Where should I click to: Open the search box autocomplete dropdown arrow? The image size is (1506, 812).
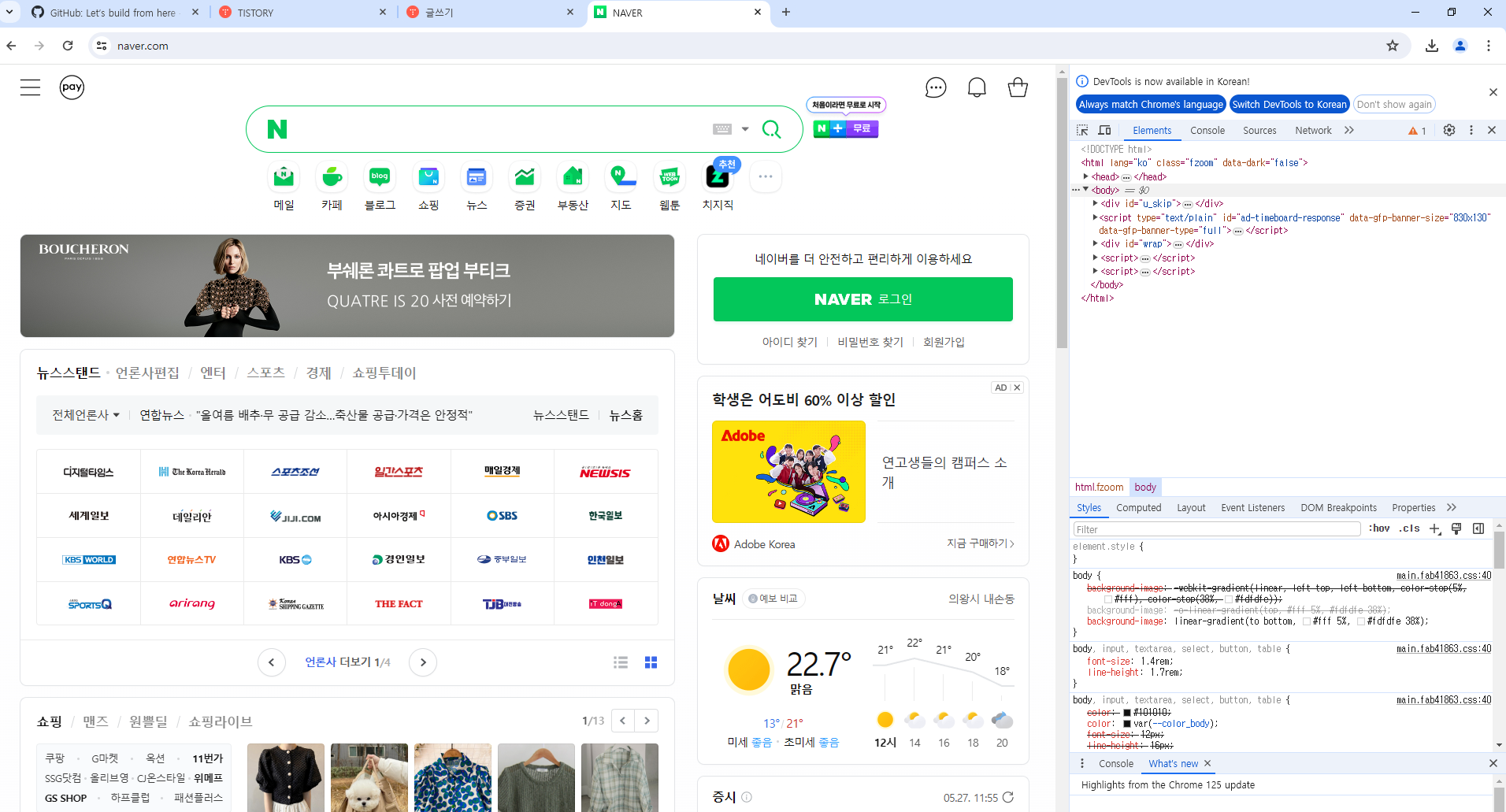pyautogui.click(x=745, y=129)
